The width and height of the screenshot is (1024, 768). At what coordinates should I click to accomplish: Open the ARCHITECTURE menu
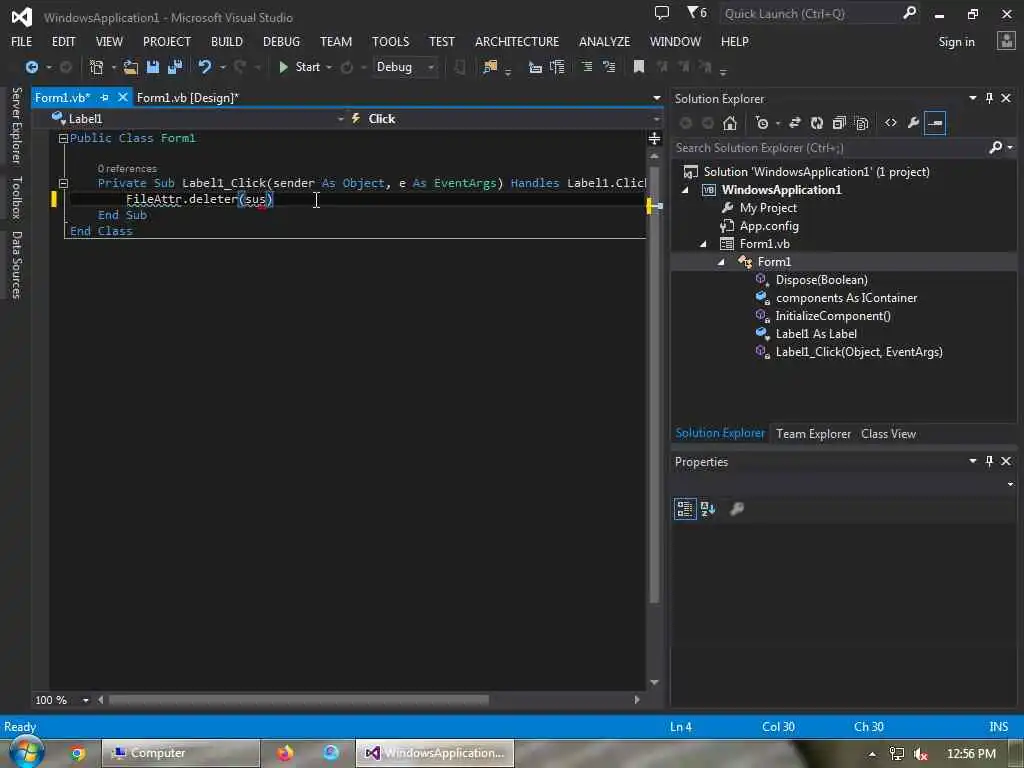click(517, 41)
